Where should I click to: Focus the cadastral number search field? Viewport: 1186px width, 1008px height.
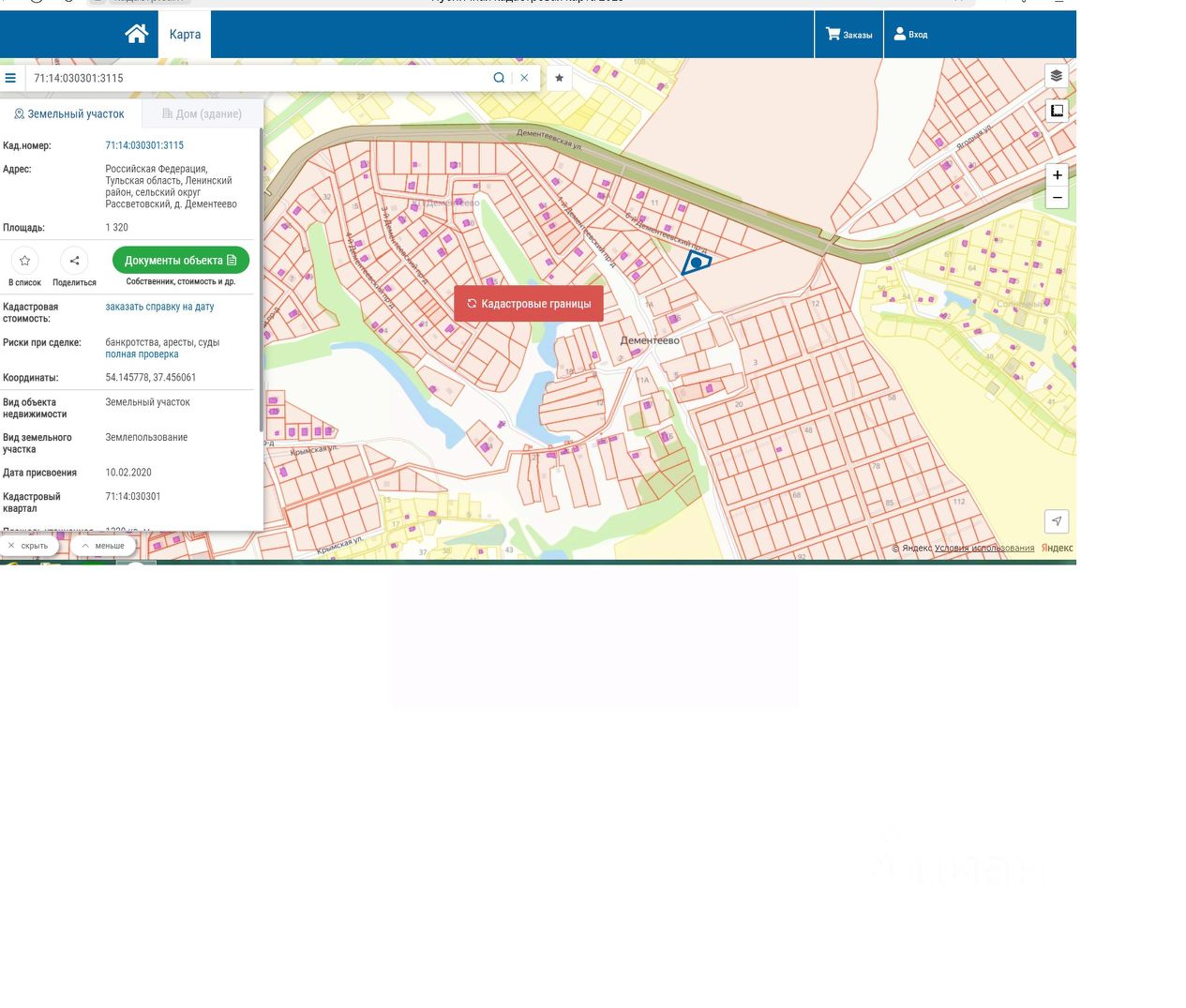click(258, 78)
